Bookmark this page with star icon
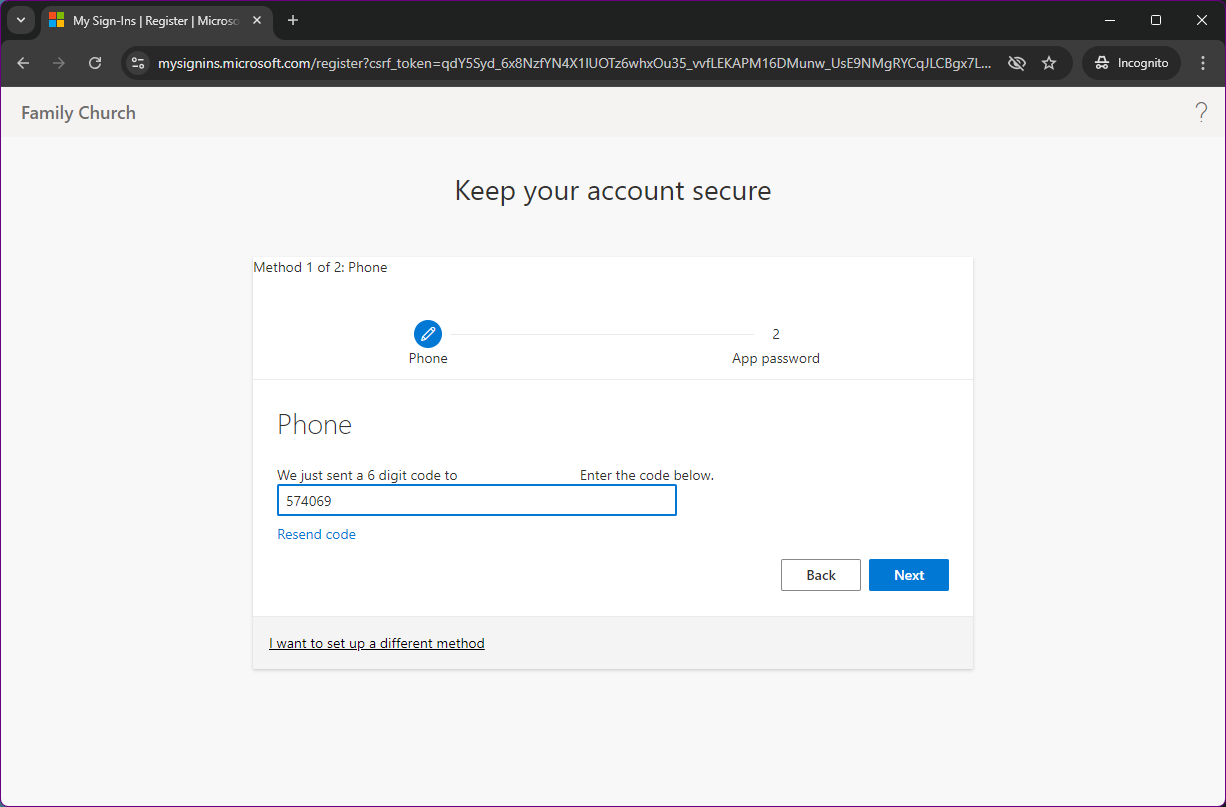The image size is (1226, 807). pyautogui.click(x=1049, y=63)
